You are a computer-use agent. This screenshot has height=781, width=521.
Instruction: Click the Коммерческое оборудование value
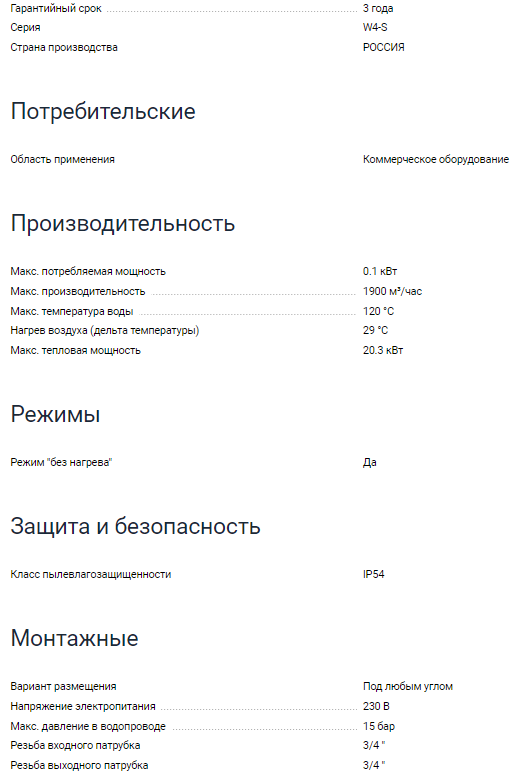point(436,159)
